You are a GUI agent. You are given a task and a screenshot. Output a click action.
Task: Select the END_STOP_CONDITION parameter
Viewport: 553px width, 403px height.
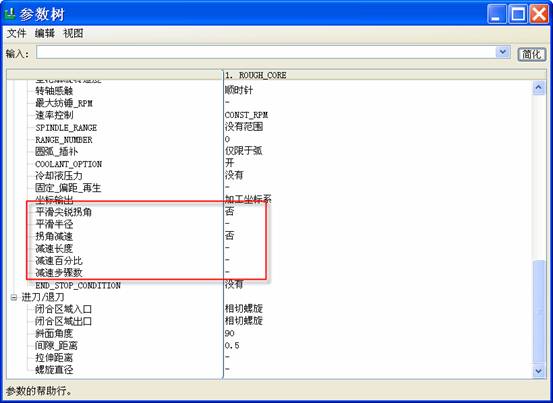pyautogui.click(x=78, y=285)
